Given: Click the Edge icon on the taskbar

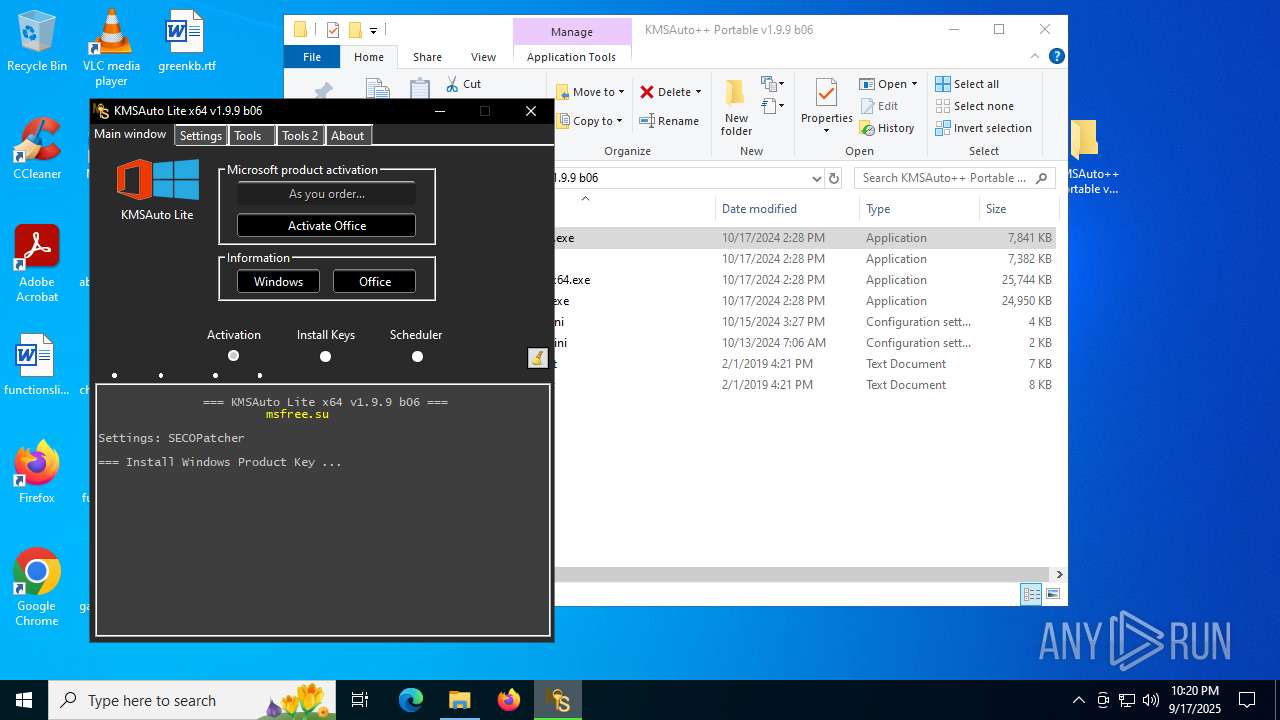Looking at the screenshot, I should (411, 700).
